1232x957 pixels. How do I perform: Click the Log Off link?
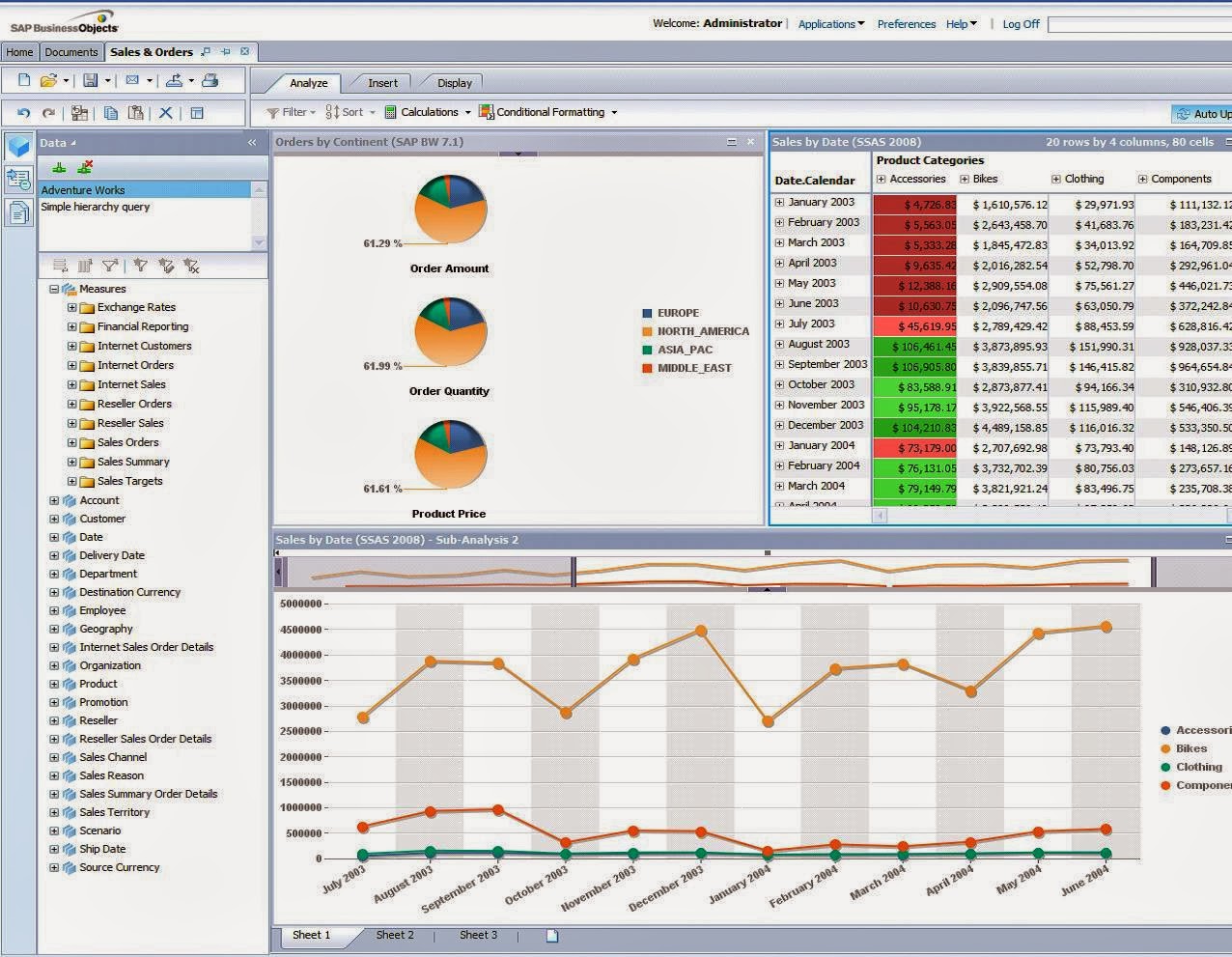1021,24
